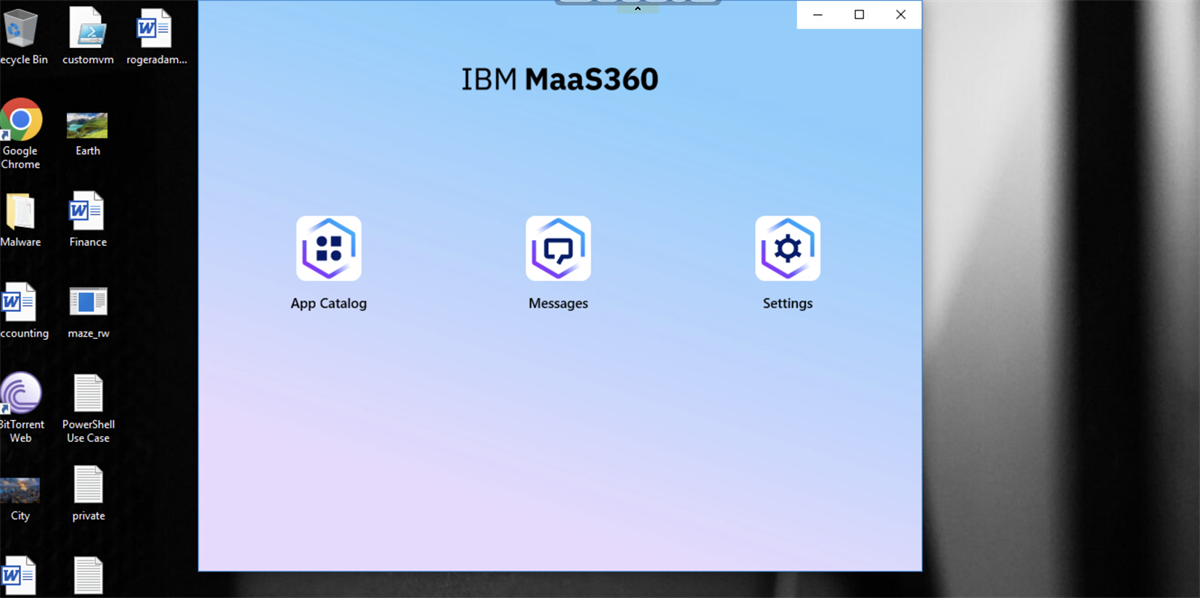Image resolution: width=1200 pixels, height=598 pixels.
Task: Minimize the MaaS360 window
Action: click(817, 14)
